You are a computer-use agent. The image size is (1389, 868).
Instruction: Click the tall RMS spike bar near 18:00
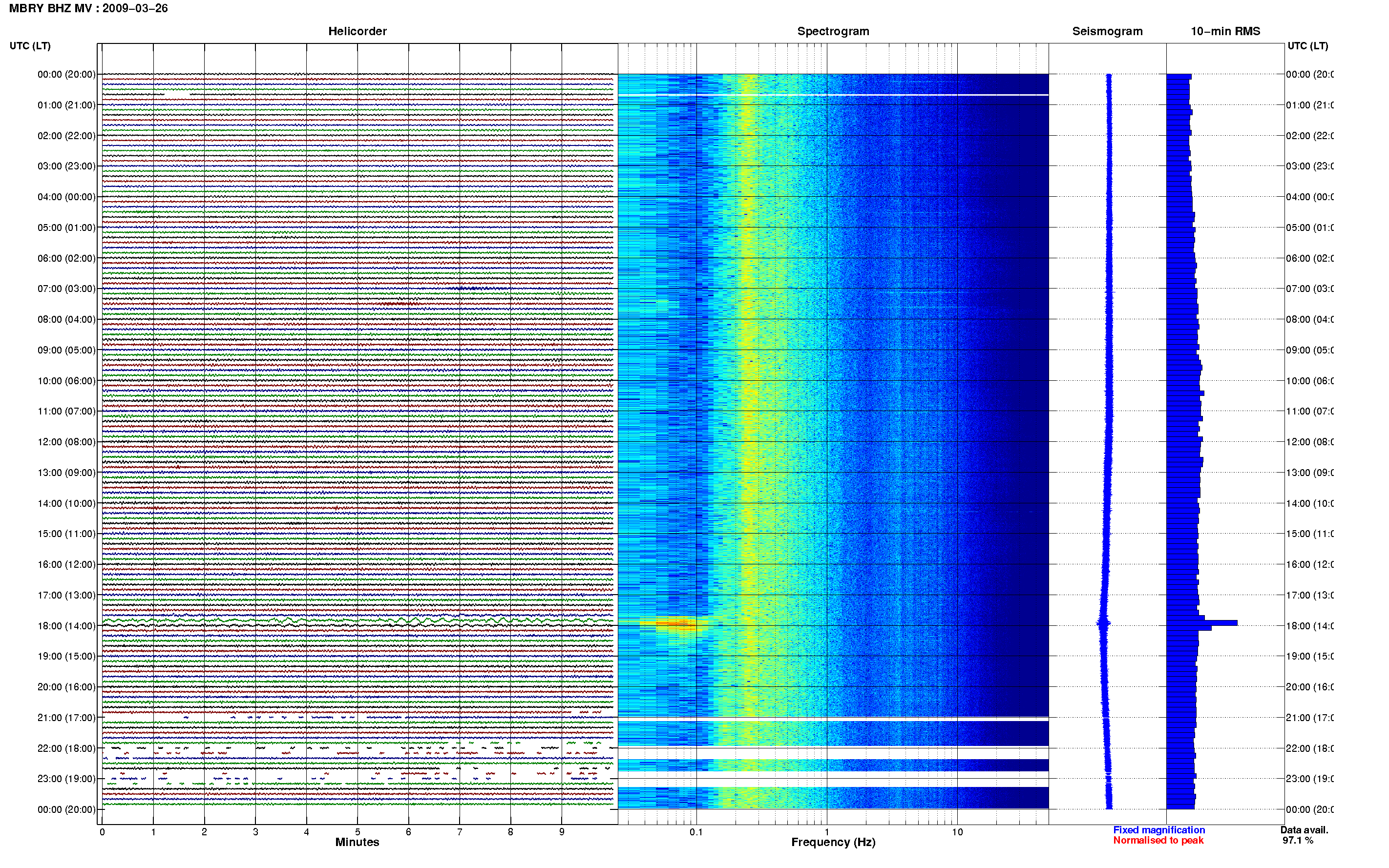pos(1202,623)
